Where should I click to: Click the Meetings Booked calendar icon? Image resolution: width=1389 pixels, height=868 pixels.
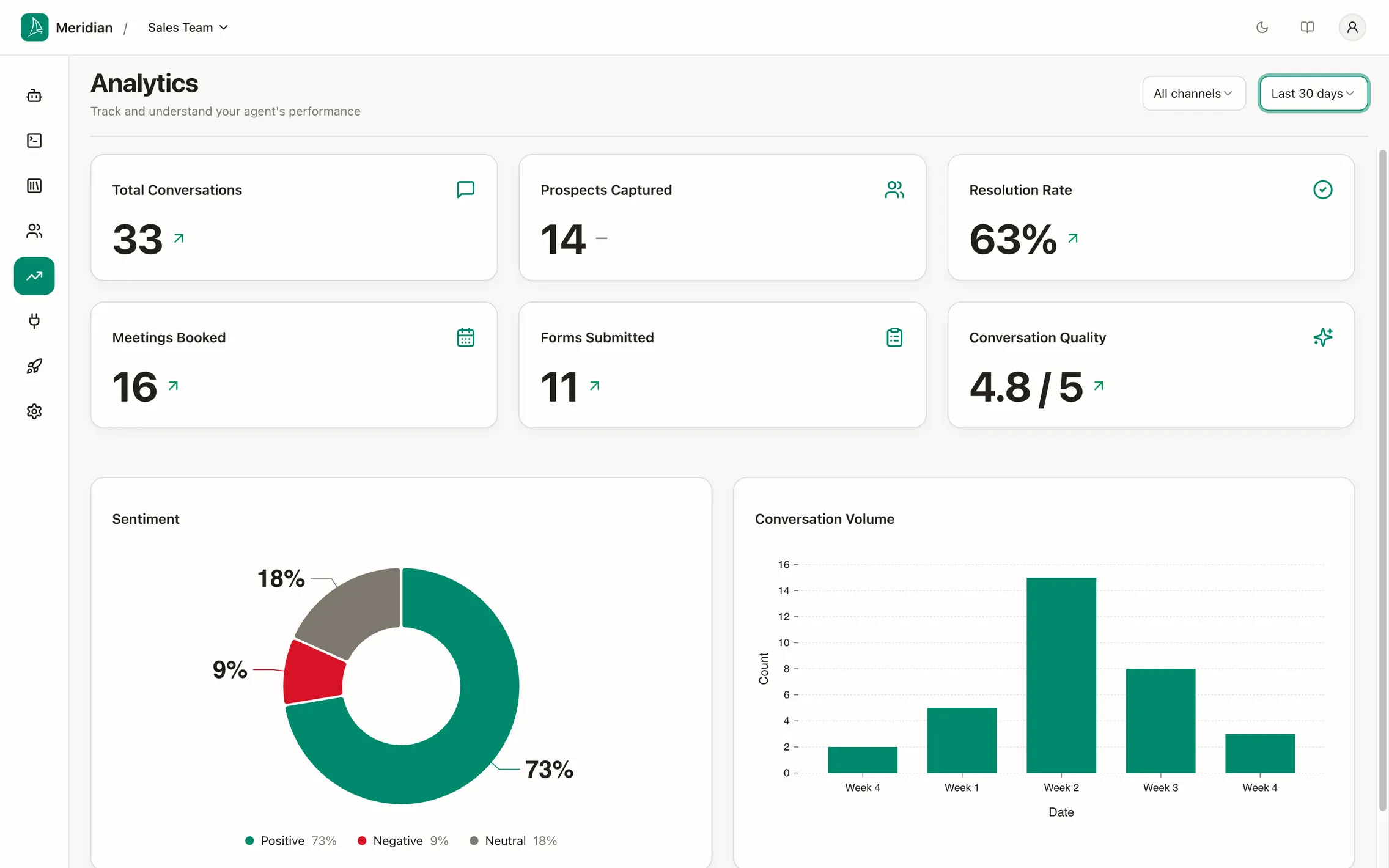pyautogui.click(x=466, y=337)
